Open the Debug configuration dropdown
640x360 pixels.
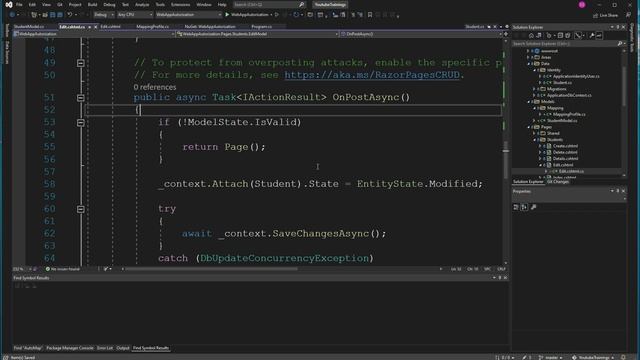tap(104, 15)
